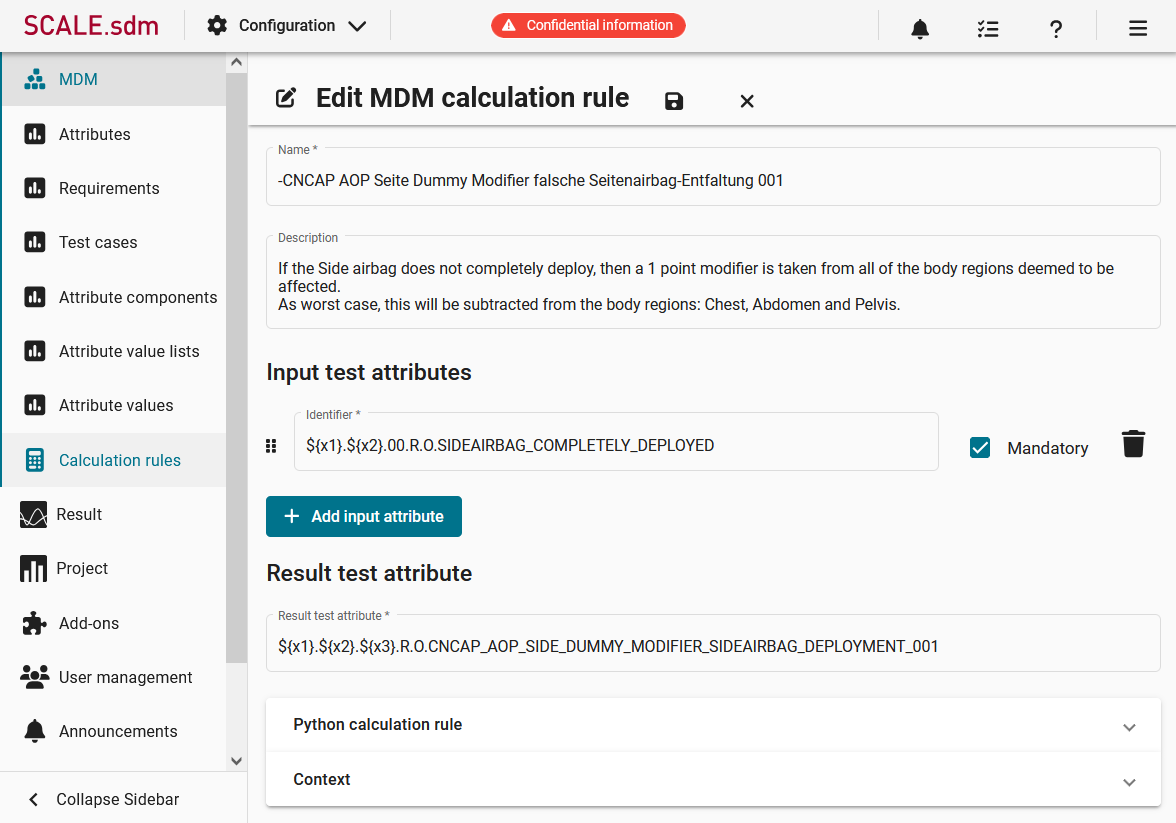Click the Attributes chart icon
This screenshot has height=823, width=1176.
[x=34, y=134]
